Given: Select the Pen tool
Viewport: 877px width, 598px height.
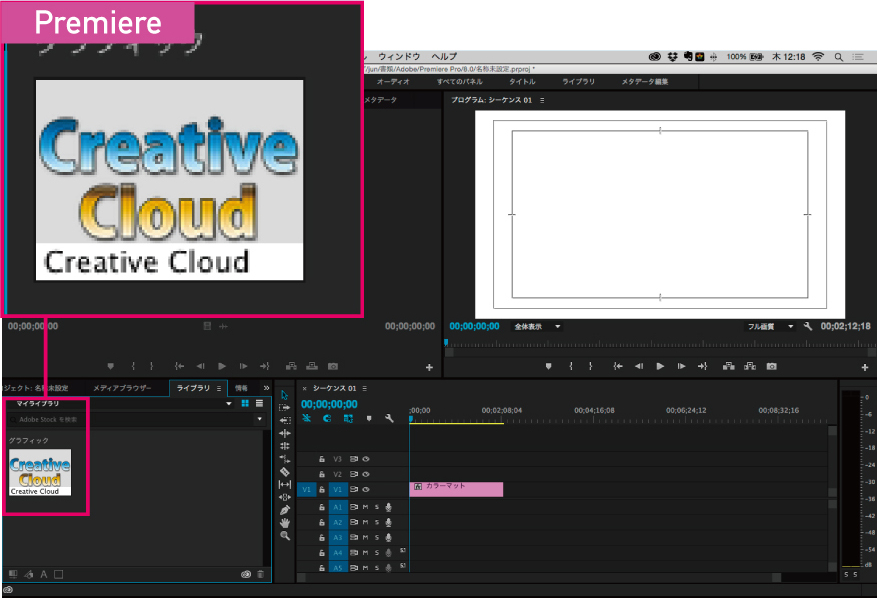Looking at the screenshot, I should pyautogui.click(x=285, y=510).
